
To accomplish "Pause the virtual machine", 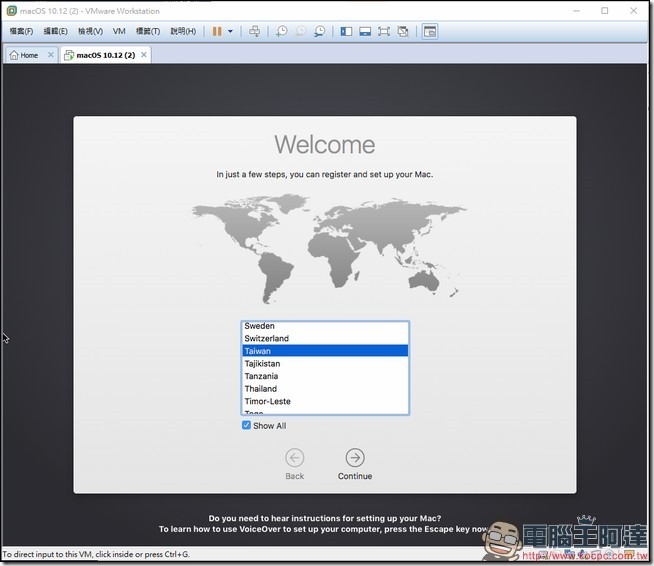I will coord(217,31).
